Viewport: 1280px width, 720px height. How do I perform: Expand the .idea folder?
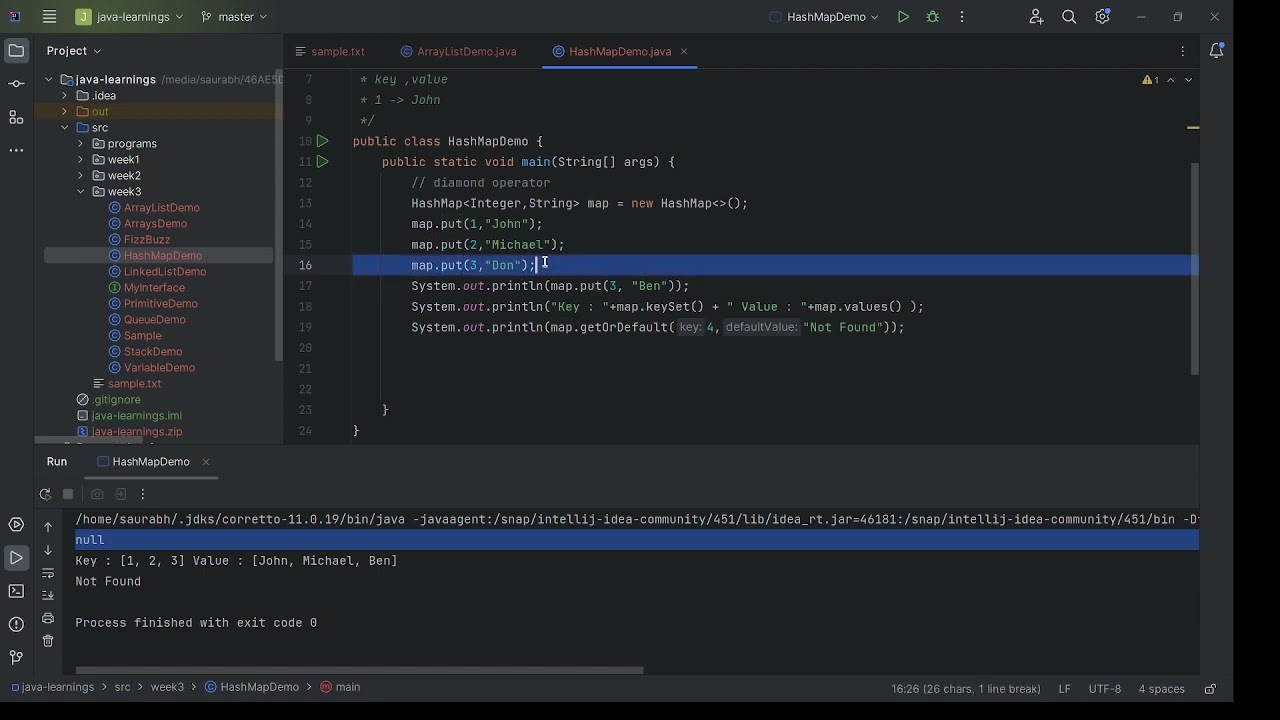point(64,96)
